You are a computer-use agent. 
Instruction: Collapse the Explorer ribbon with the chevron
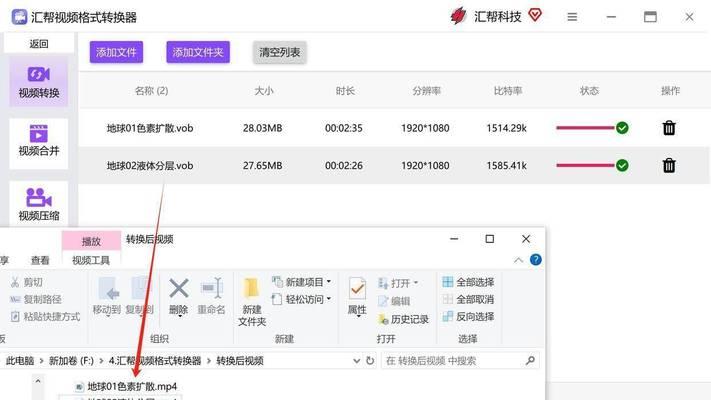[x=518, y=260]
